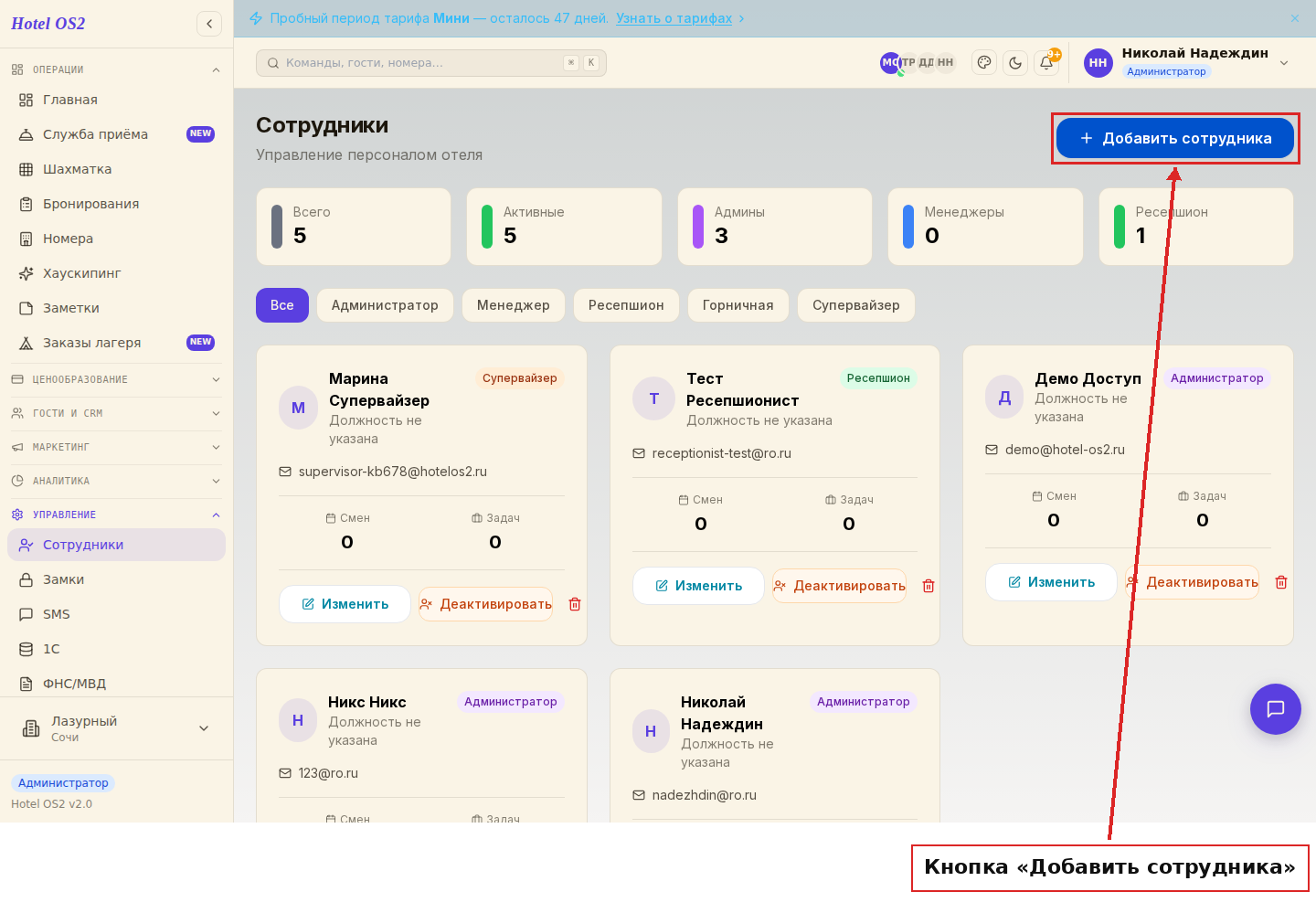Click trash icon on Тест Ресепшионист card
This screenshot has height=913, width=1316.
click(x=929, y=586)
